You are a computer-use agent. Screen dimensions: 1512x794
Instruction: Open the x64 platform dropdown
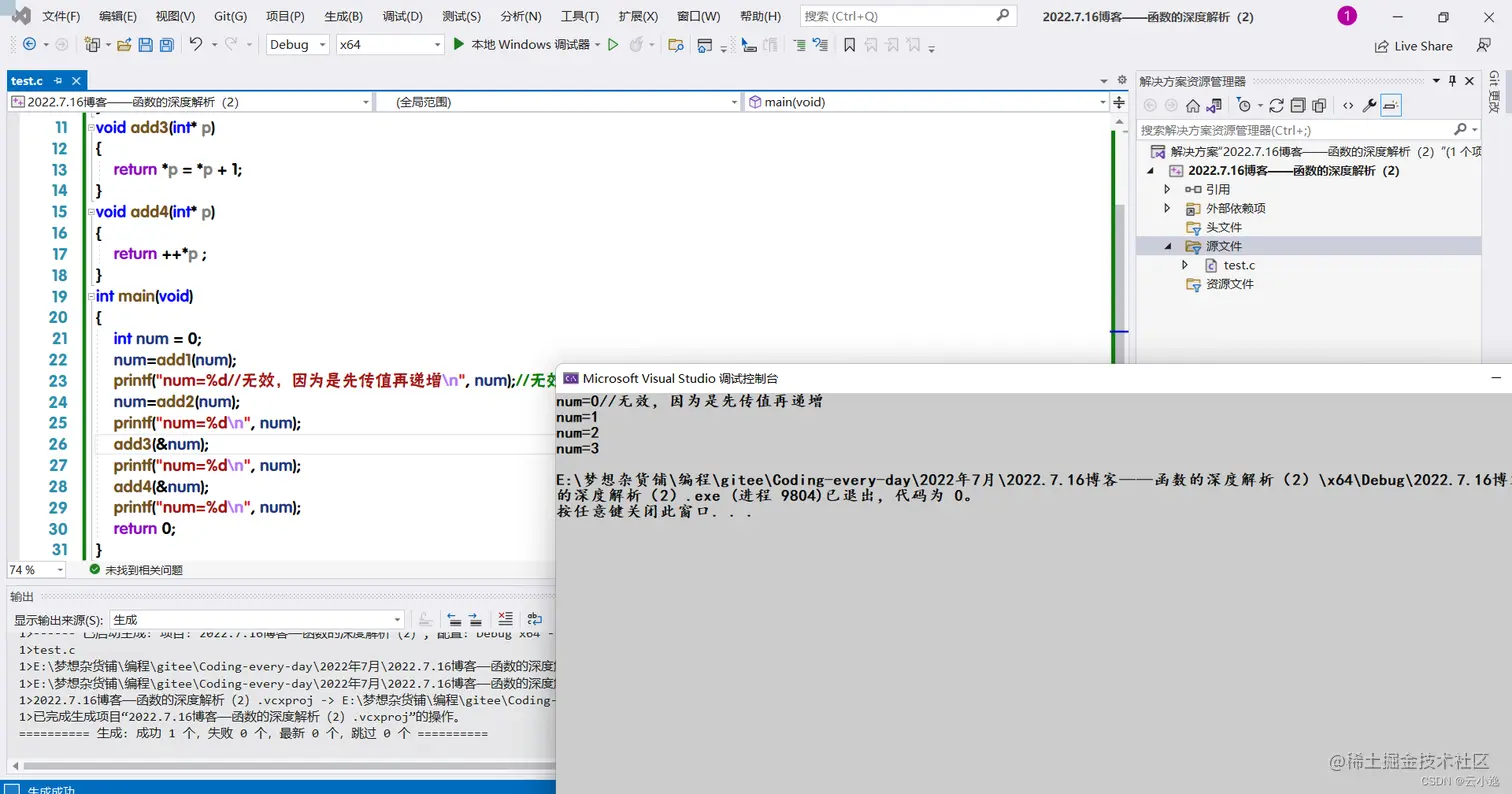tap(390, 45)
